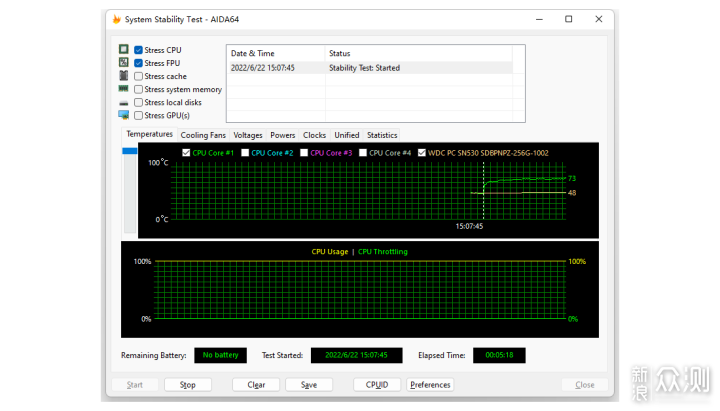The image size is (720, 411).
Task: Maximize the AIDA64 window
Action: point(568,19)
